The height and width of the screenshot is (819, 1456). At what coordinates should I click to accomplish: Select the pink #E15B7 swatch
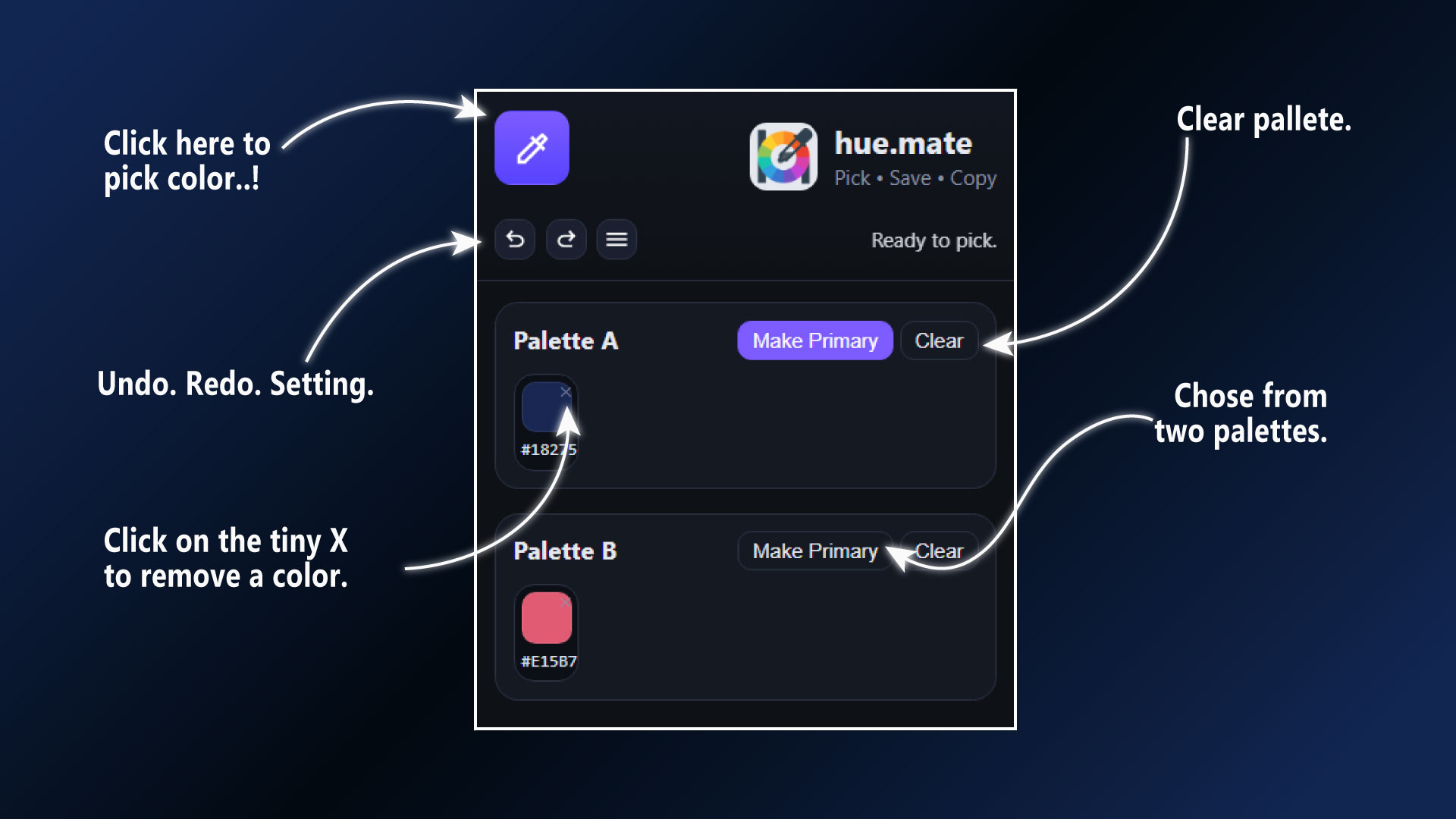pos(546,617)
